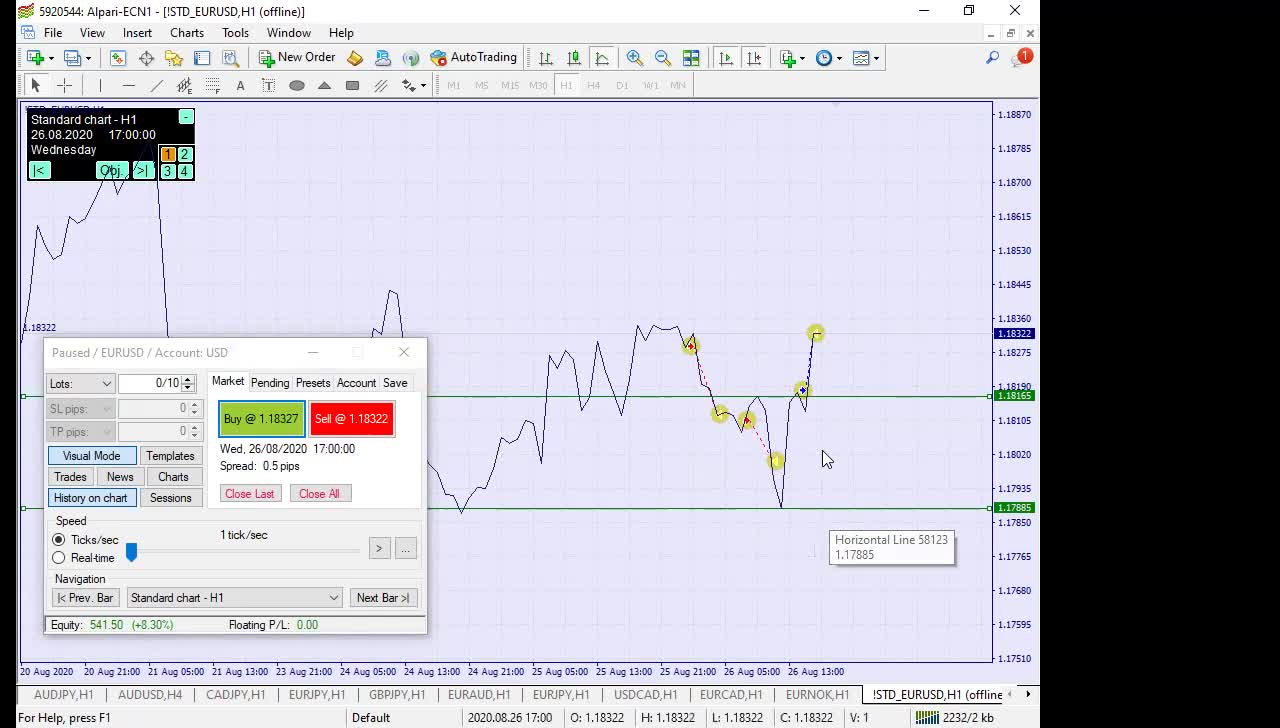The height and width of the screenshot is (728, 1280).
Task: Select the Fibonacci retracement tool
Action: pyautogui.click(x=212, y=86)
